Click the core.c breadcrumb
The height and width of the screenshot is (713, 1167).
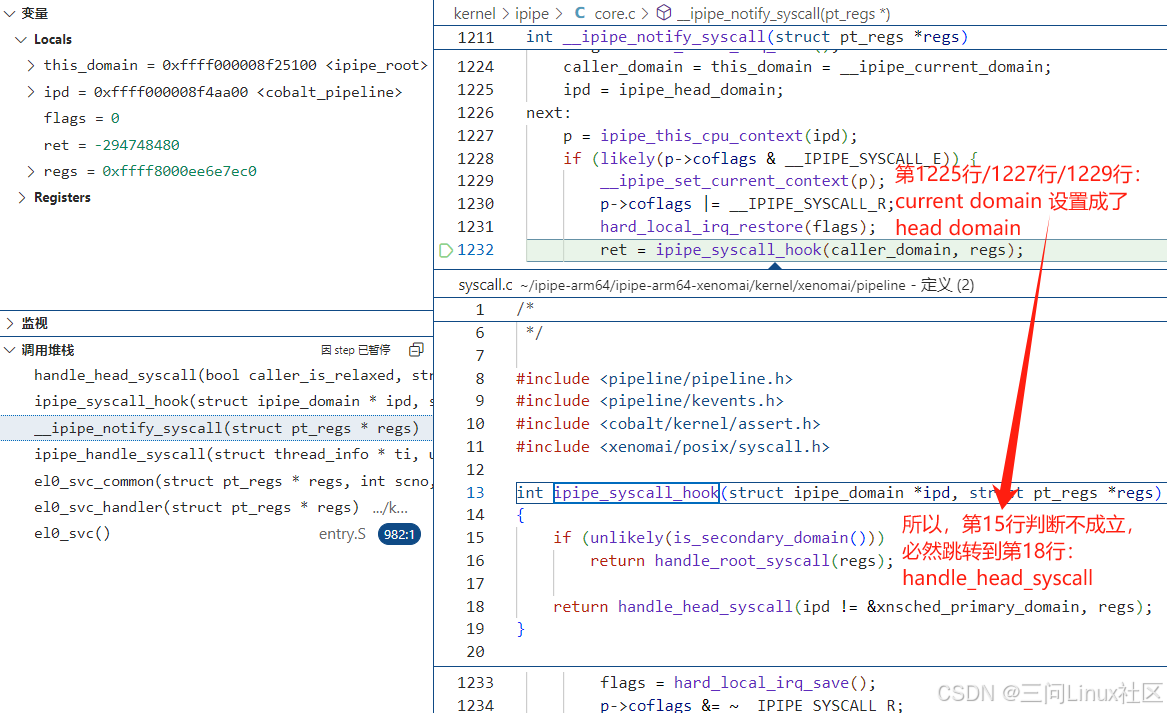tap(615, 13)
